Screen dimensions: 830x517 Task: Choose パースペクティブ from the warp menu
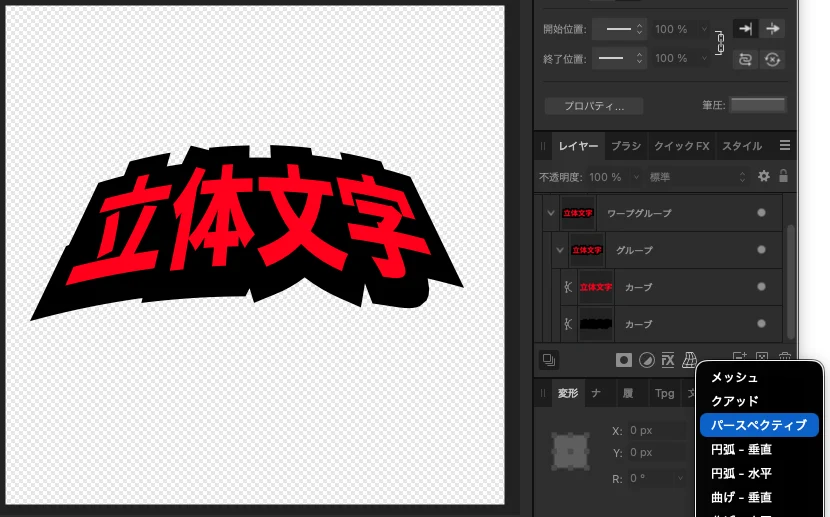[759, 425]
